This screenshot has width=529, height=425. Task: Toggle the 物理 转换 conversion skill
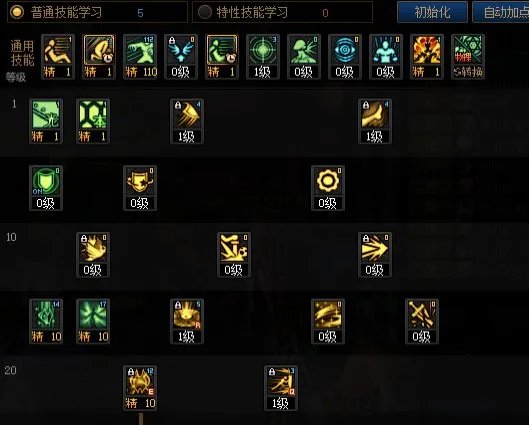[x=468, y=57]
